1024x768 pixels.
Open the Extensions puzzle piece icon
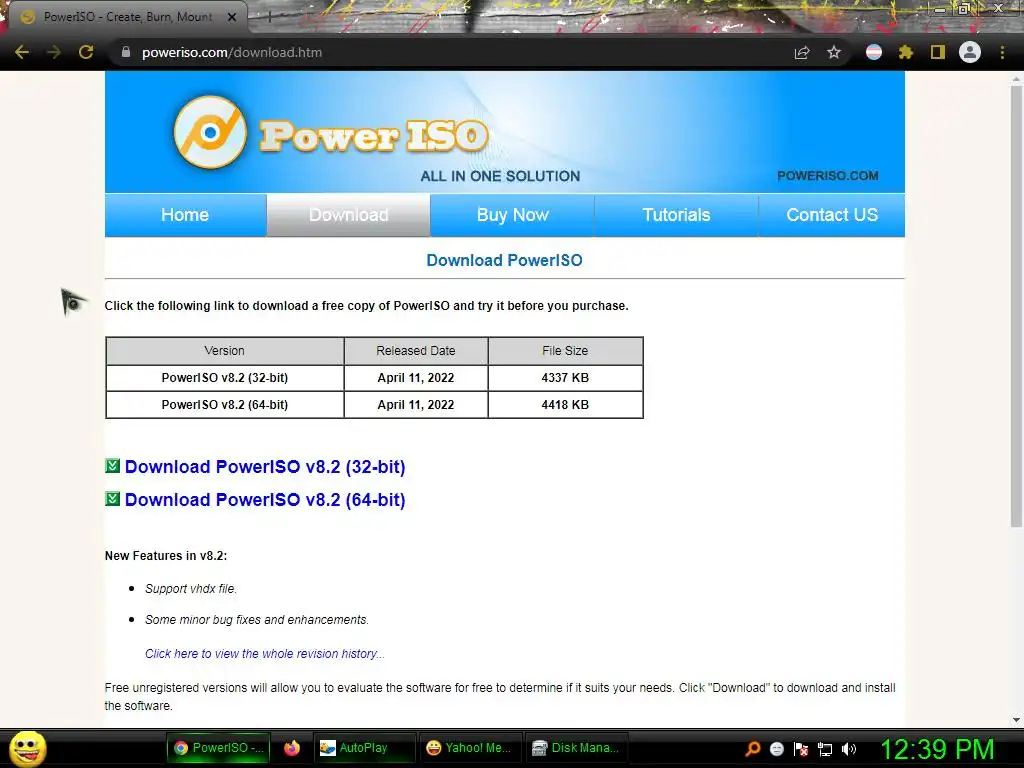click(905, 52)
